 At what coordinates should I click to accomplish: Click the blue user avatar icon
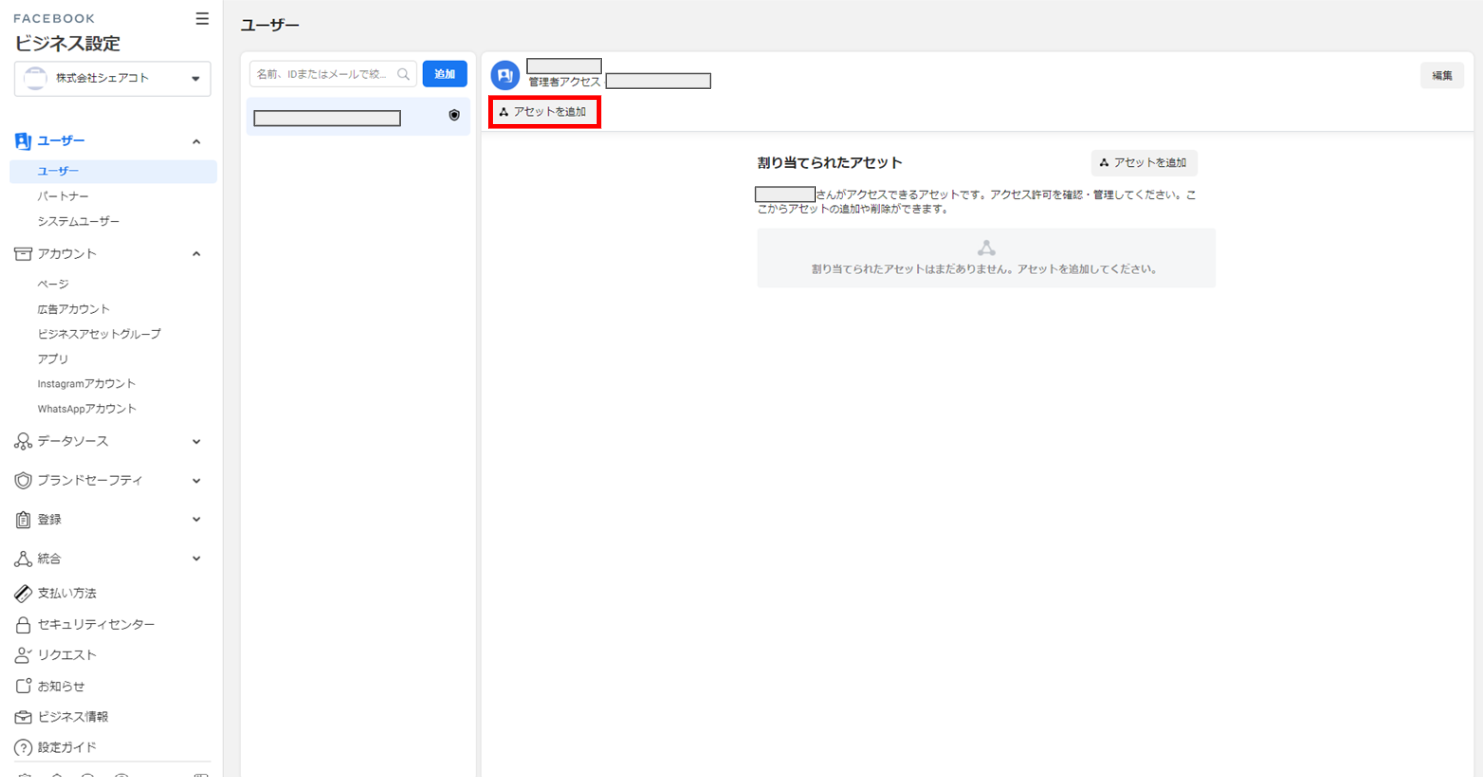tap(505, 76)
